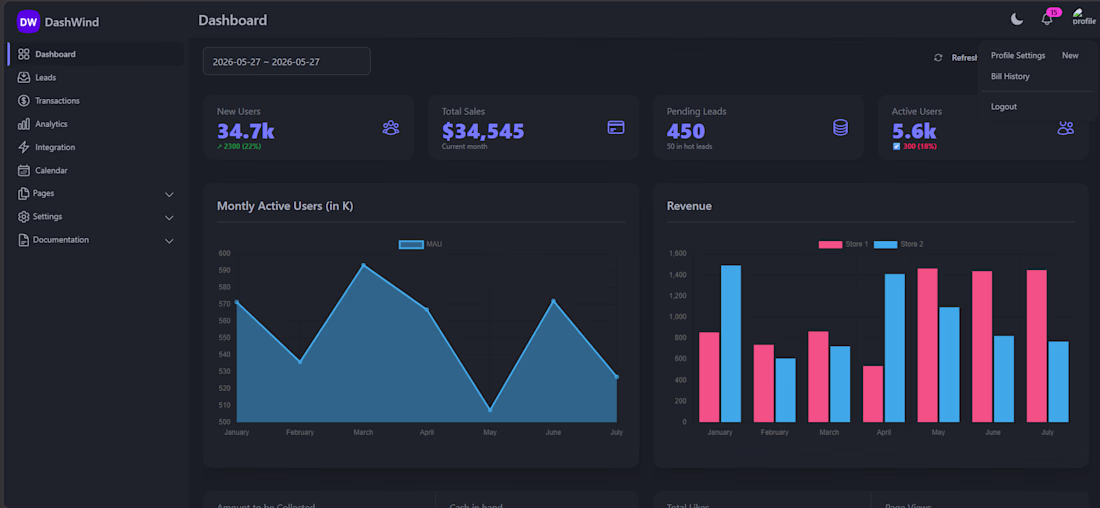Click the 34.7k New Users value

point(246,131)
